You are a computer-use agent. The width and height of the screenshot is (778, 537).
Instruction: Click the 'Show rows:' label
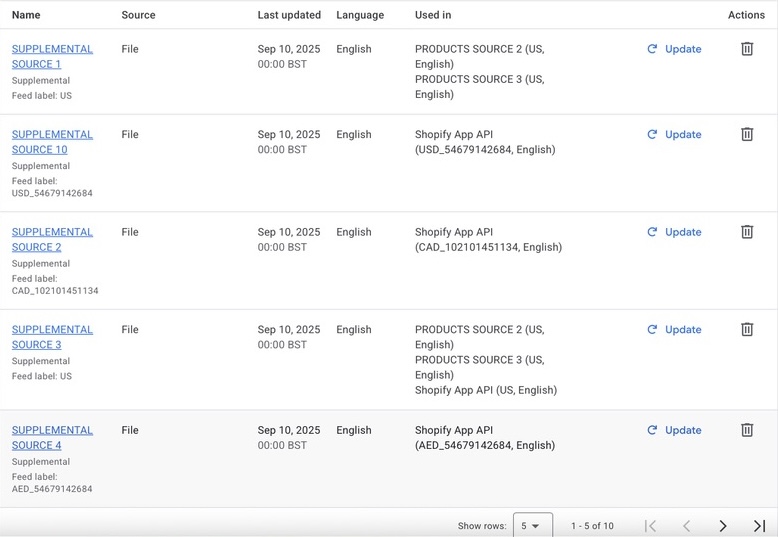[x=482, y=526]
